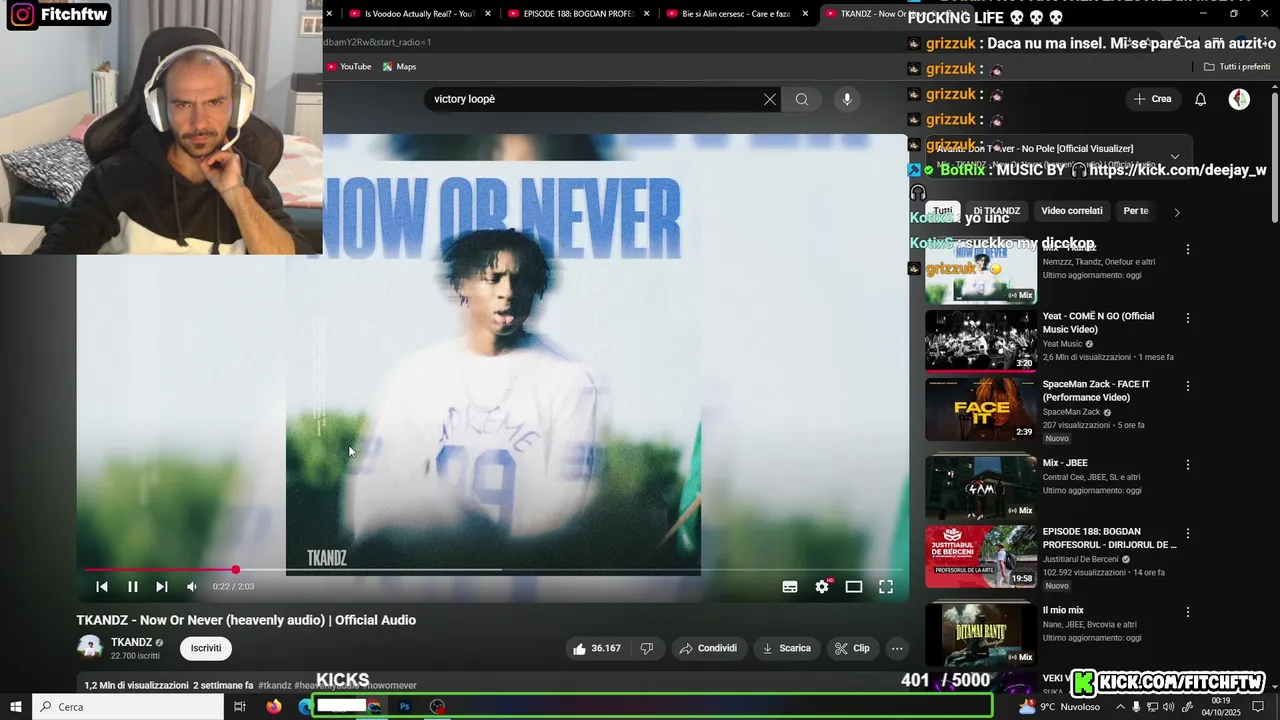Click the Scarica download button

787,648
